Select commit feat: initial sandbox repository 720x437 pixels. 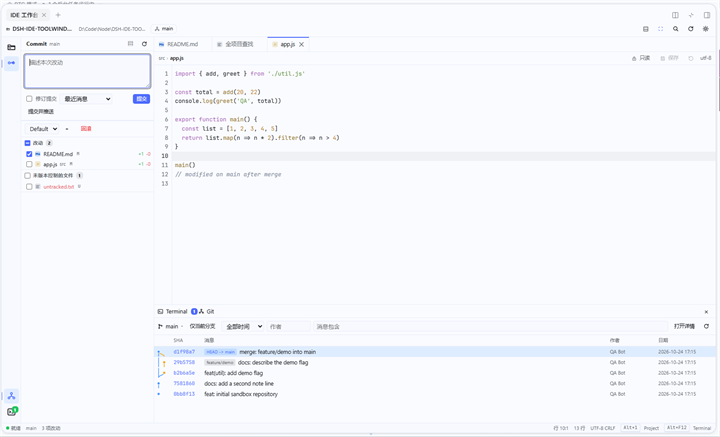click(435, 394)
